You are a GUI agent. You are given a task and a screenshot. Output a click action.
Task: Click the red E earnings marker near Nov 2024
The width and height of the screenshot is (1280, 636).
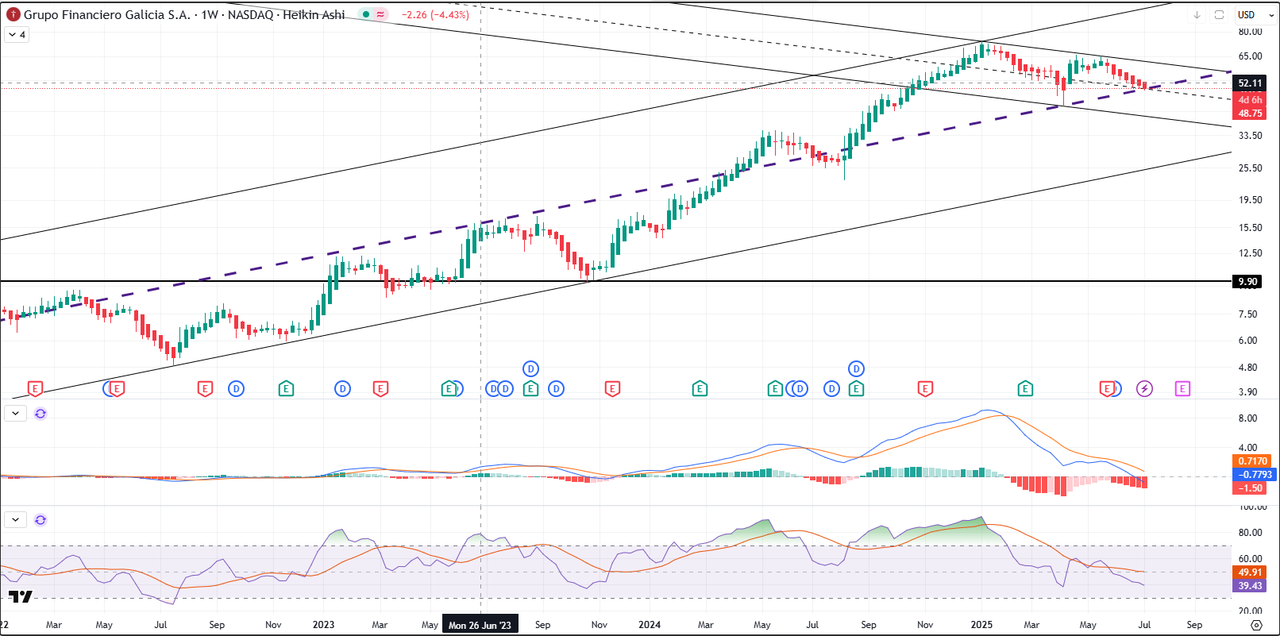[926, 388]
